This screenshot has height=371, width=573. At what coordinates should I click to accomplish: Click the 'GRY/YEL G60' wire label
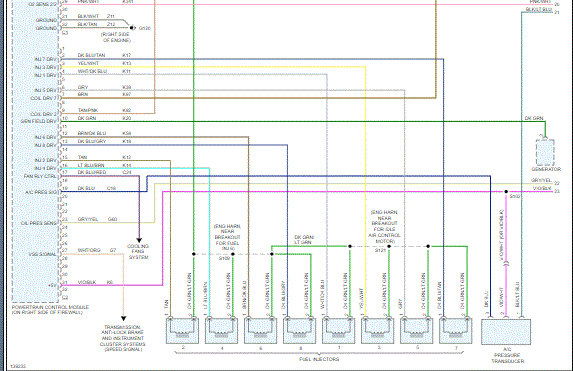coord(97,219)
